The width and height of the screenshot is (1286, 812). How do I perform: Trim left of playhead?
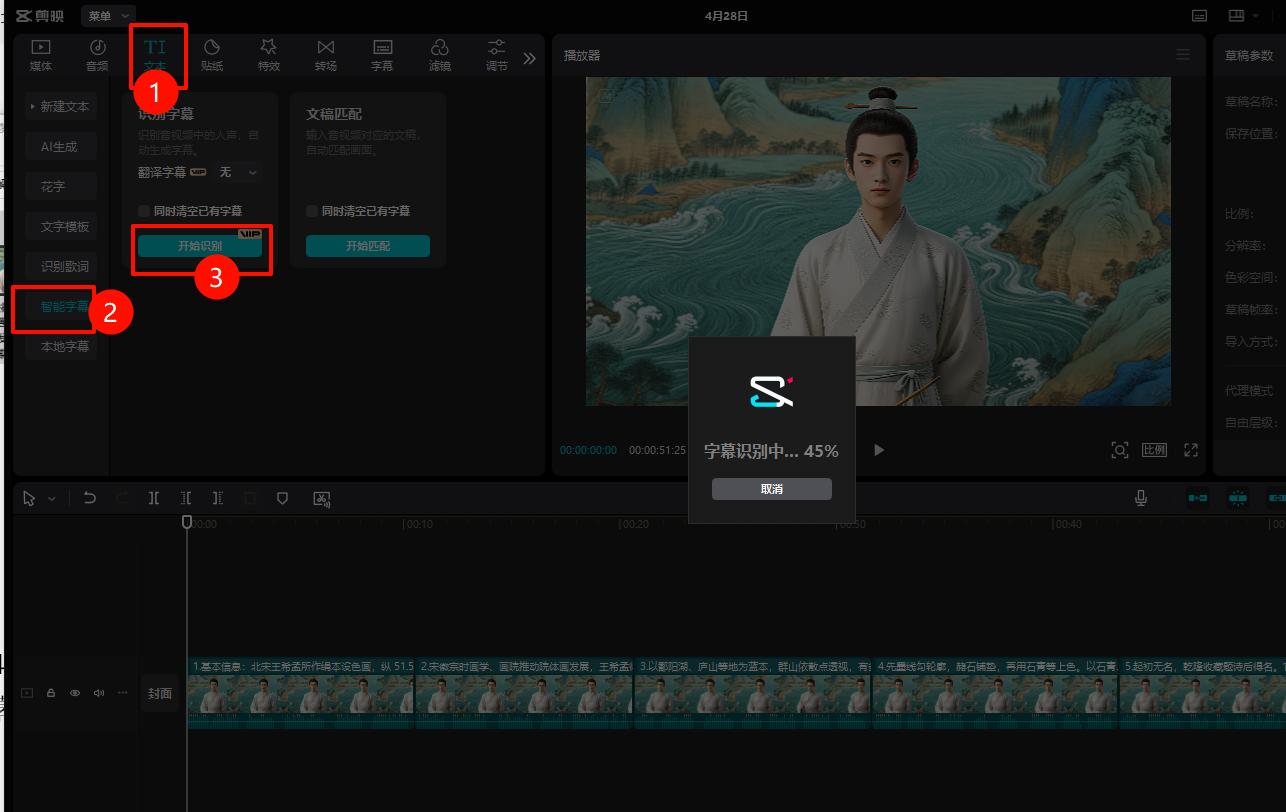(x=186, y=497)
